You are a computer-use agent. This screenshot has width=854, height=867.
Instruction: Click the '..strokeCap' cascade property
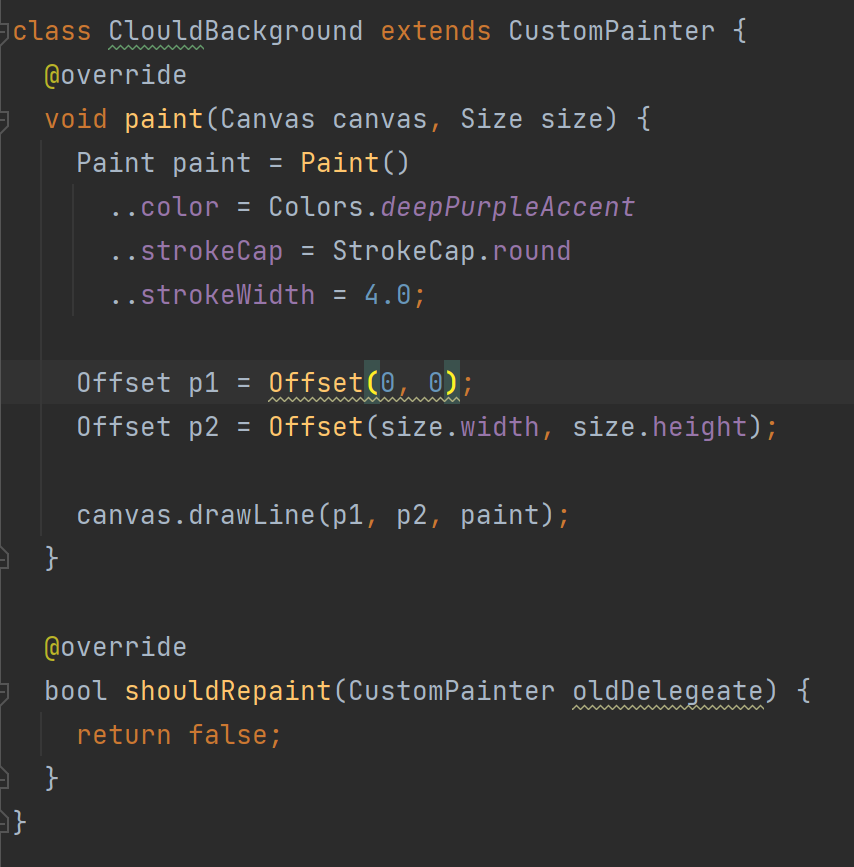click(x=196, y=252)
